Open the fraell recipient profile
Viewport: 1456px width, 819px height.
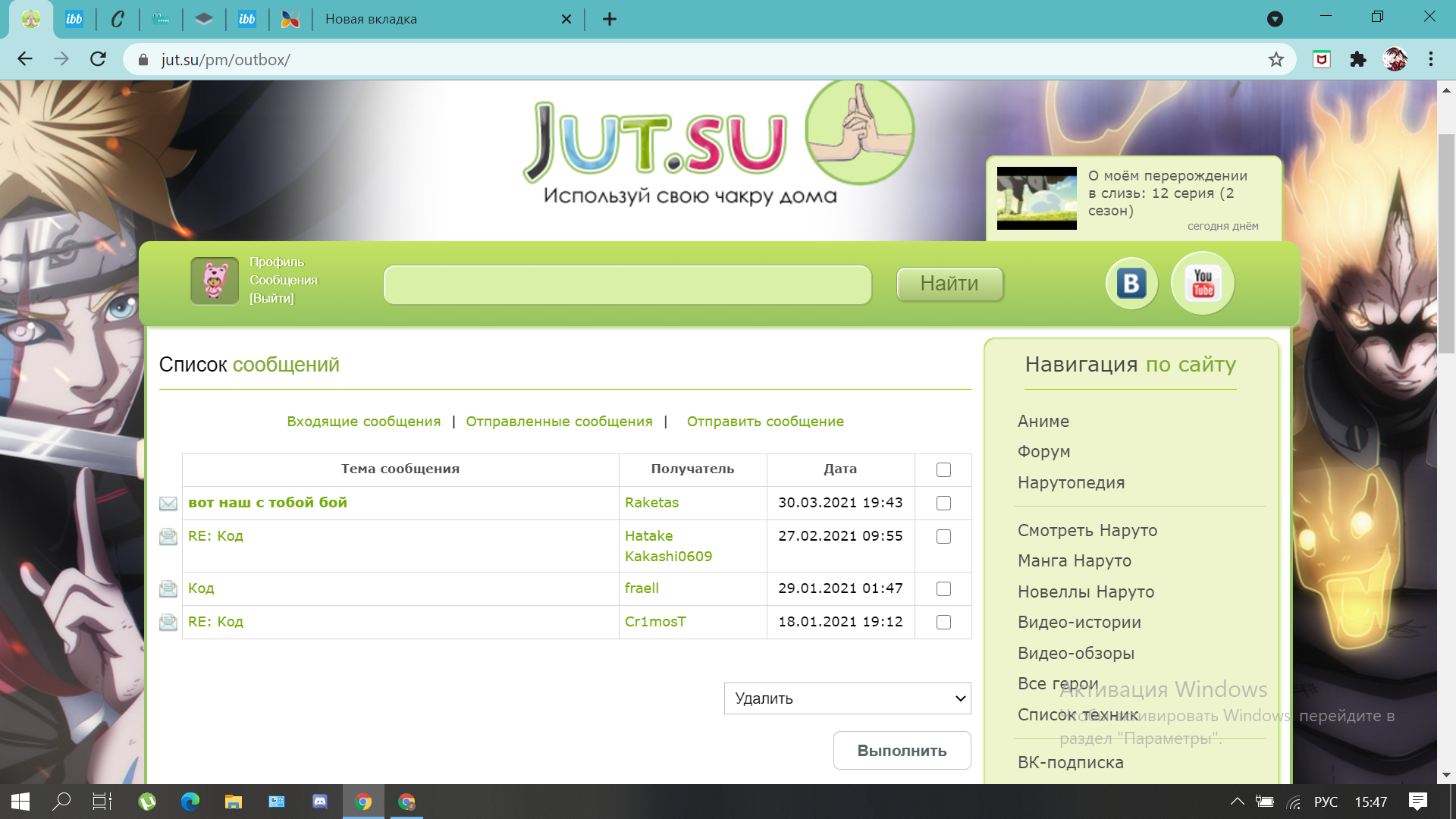coord(642,588)
